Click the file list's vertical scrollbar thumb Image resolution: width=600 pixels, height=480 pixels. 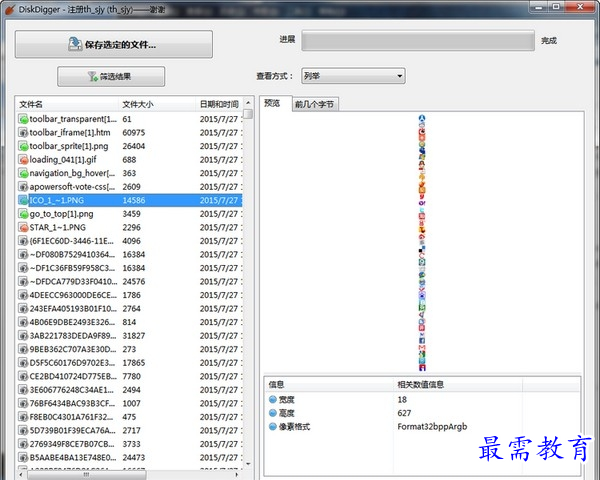click(x=248, y=114)
